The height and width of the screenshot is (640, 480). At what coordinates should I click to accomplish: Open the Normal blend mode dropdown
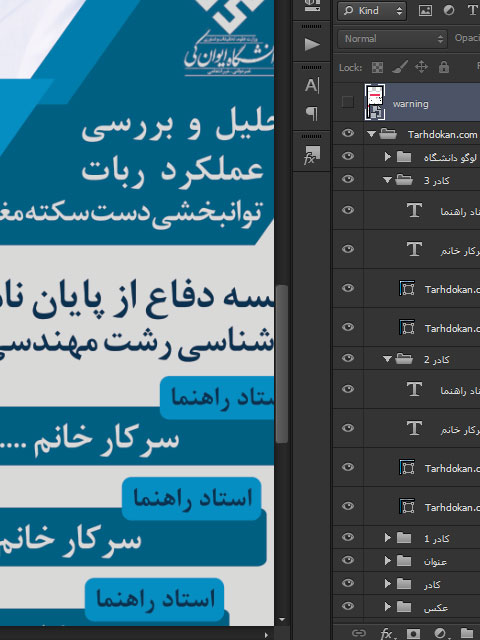392,39
